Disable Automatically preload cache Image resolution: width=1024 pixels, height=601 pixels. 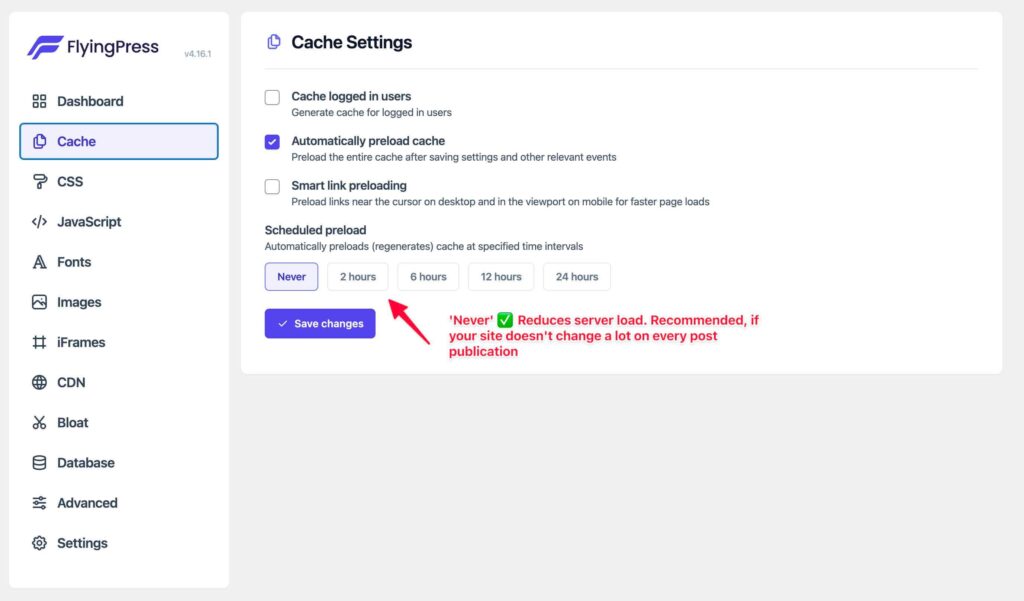(x=271, y=142)
